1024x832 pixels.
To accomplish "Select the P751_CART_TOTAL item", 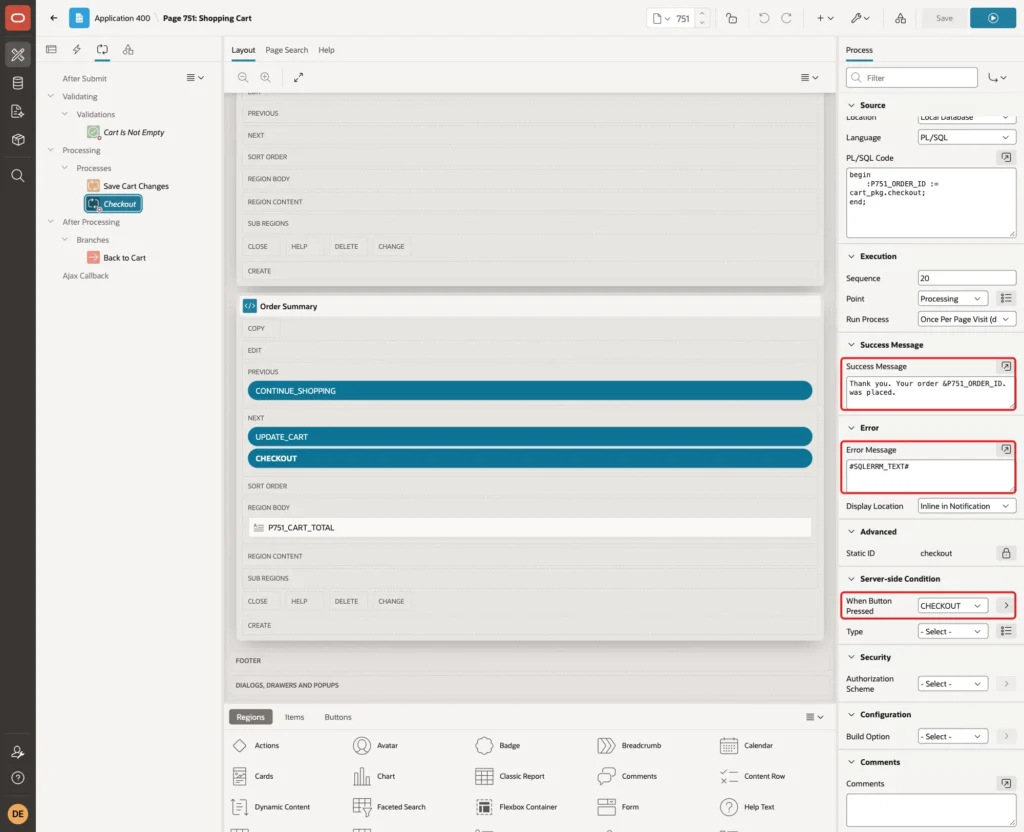I will pyautogui.click(x=530, y=528).
